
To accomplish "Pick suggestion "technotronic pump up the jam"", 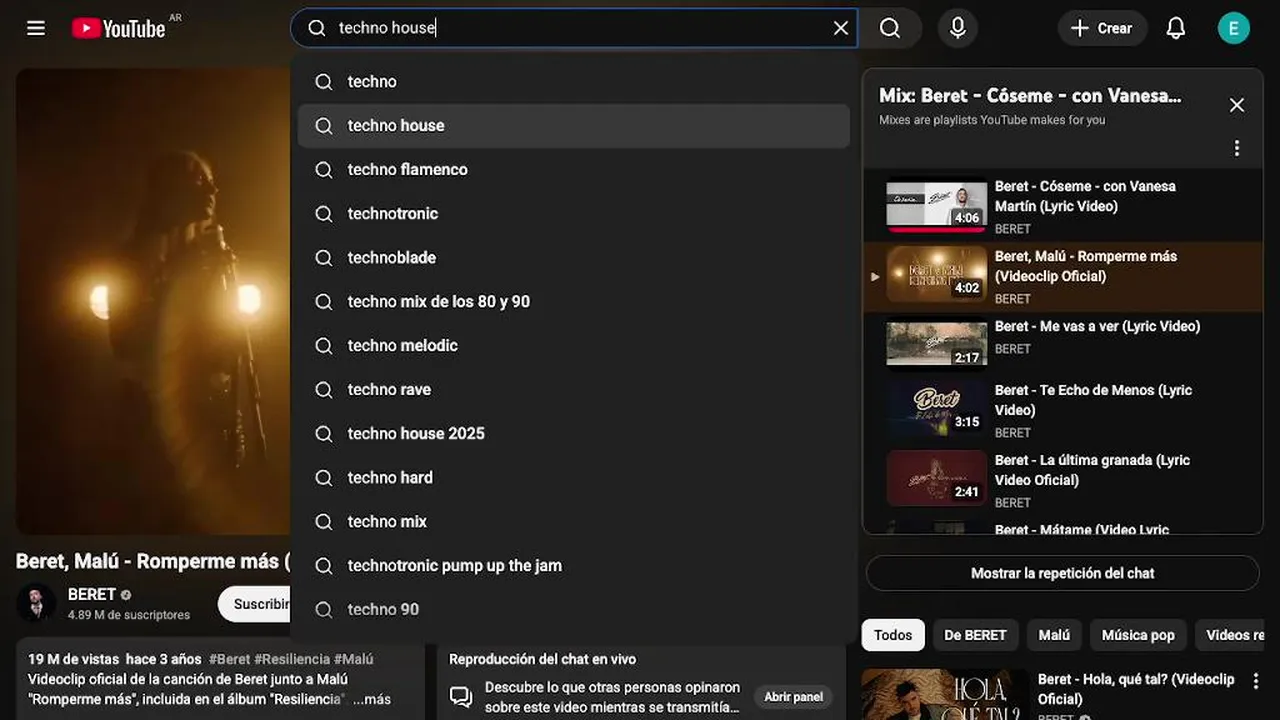I will pos(574,565).
